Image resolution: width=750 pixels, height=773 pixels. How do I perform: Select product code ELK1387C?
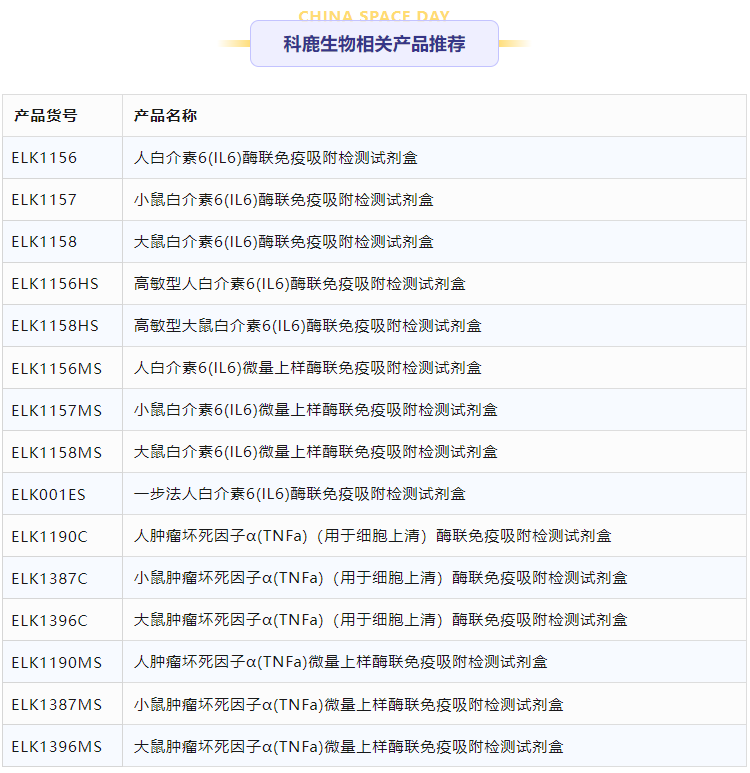click(50, 578)
